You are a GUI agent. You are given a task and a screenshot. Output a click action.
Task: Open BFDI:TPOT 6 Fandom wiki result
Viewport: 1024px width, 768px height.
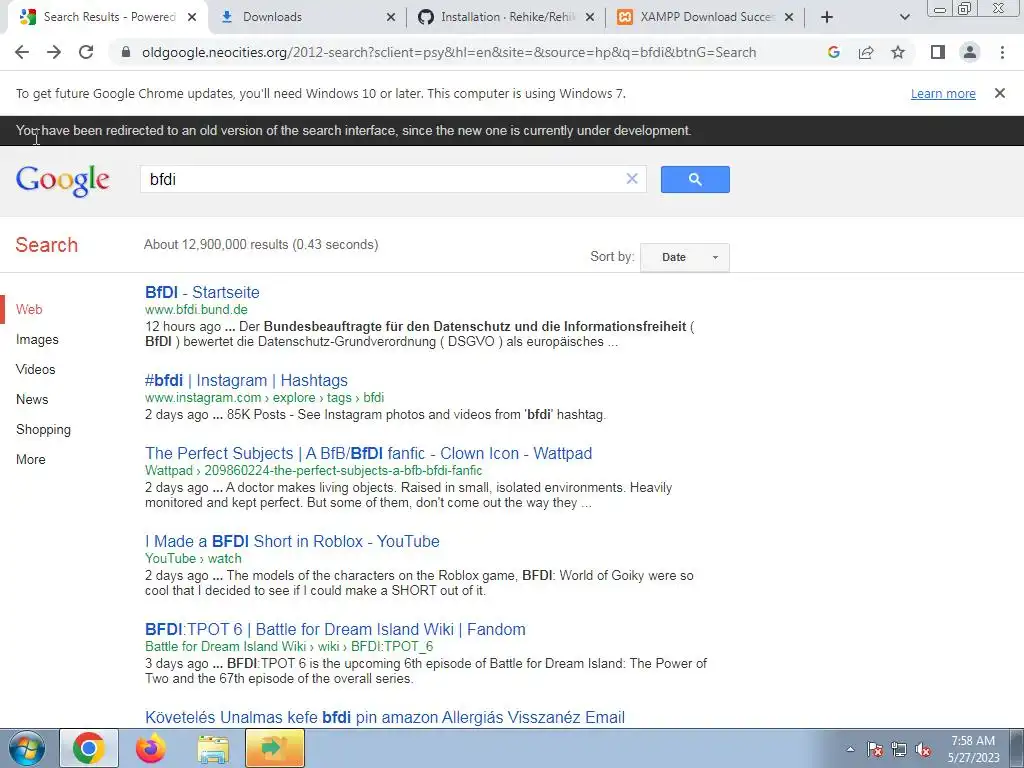tap(335, 630)
